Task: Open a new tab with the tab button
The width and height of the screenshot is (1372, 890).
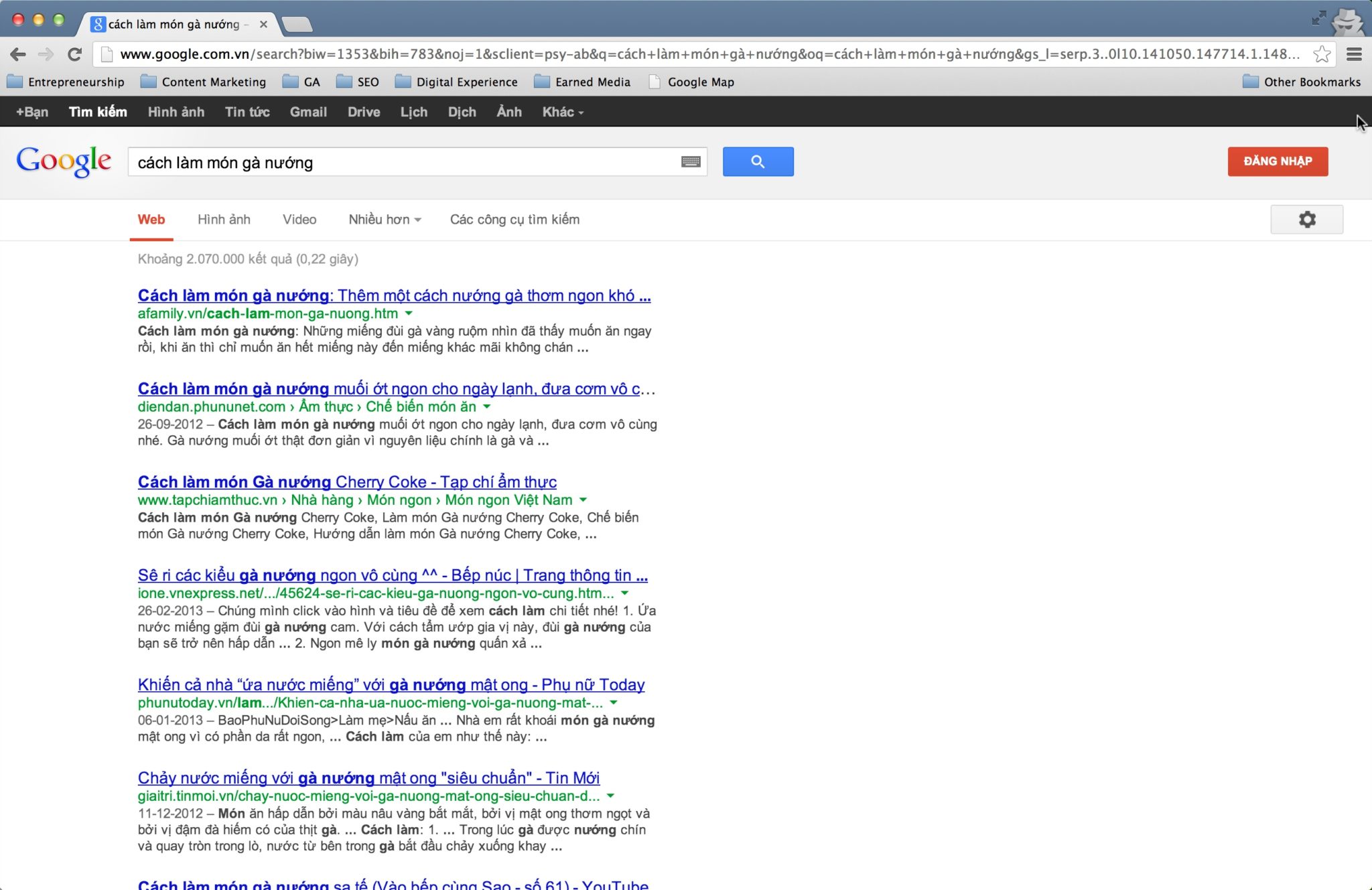Action: 297,25
